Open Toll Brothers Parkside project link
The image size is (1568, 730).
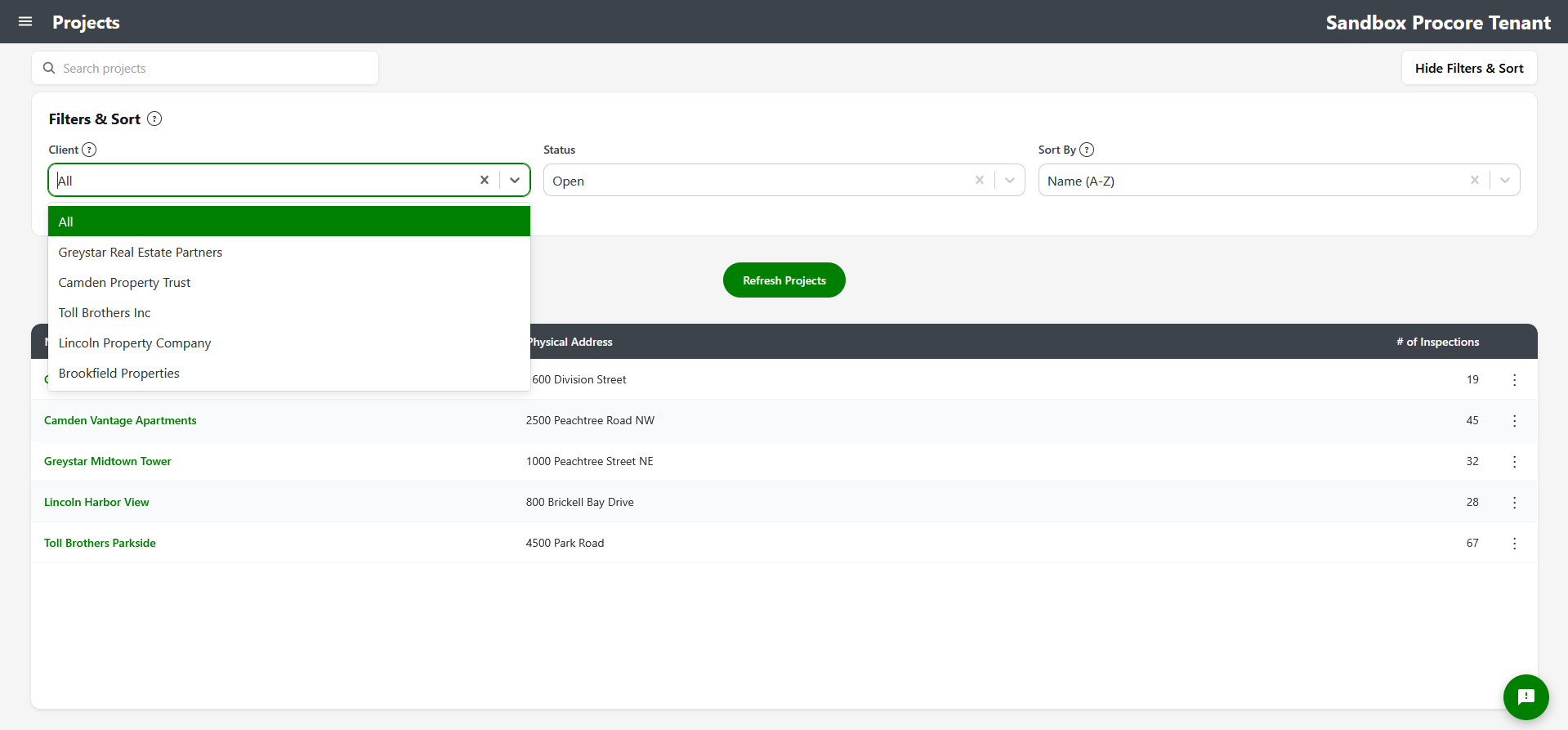coord(100,543)
